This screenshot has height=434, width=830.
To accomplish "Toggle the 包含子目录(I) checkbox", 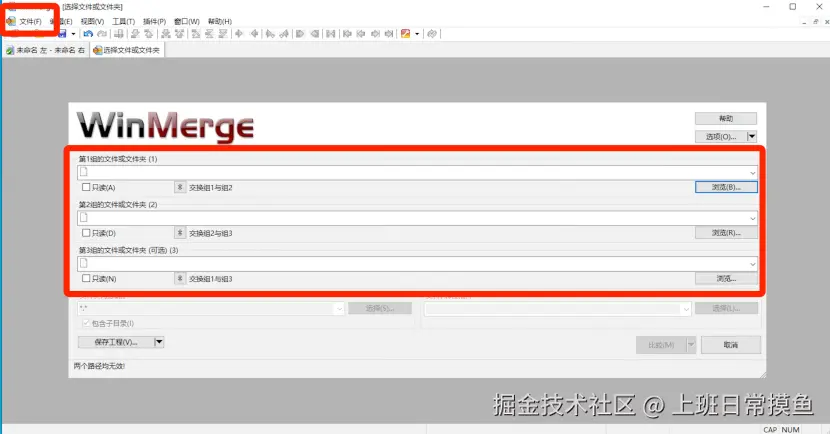I will point(86,323).
